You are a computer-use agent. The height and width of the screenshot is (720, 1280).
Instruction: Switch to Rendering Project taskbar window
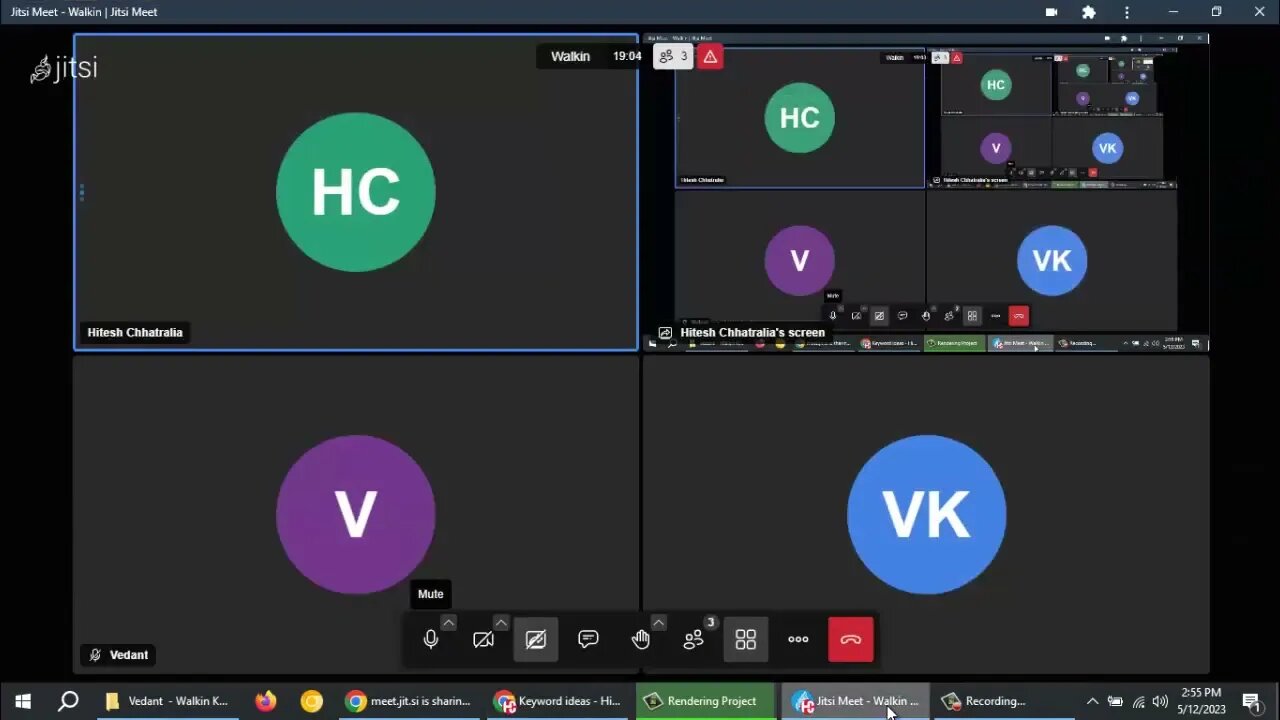click(705, 701)
